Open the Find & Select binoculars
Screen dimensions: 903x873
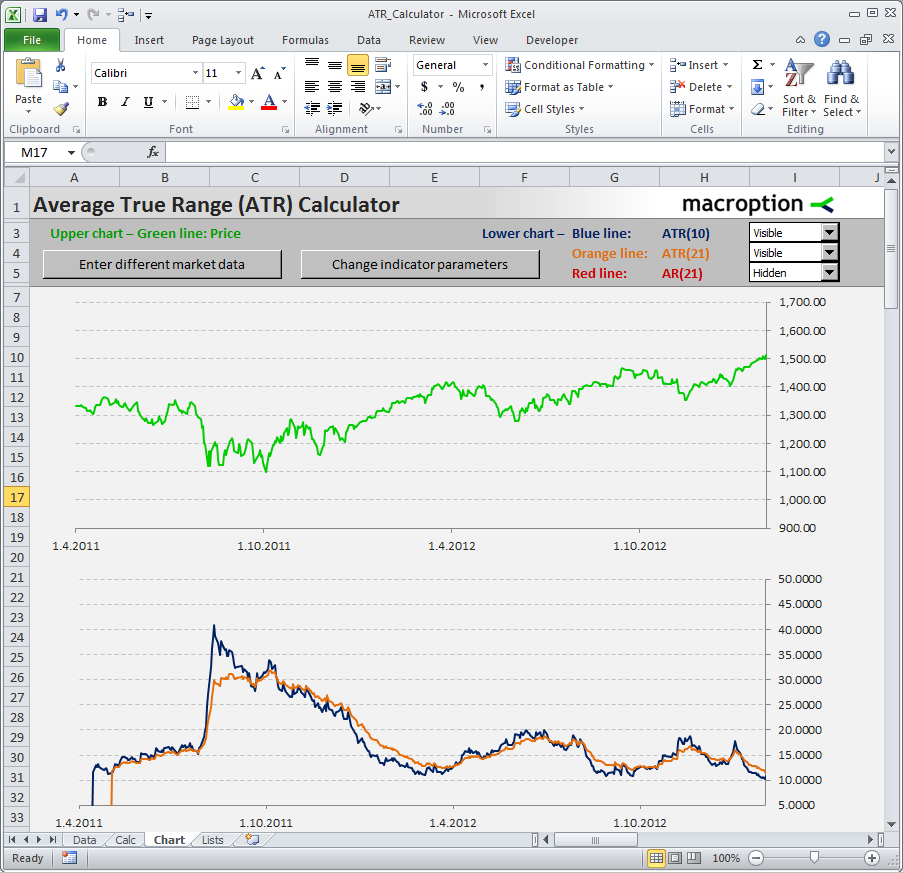click(x=841, y=88)
